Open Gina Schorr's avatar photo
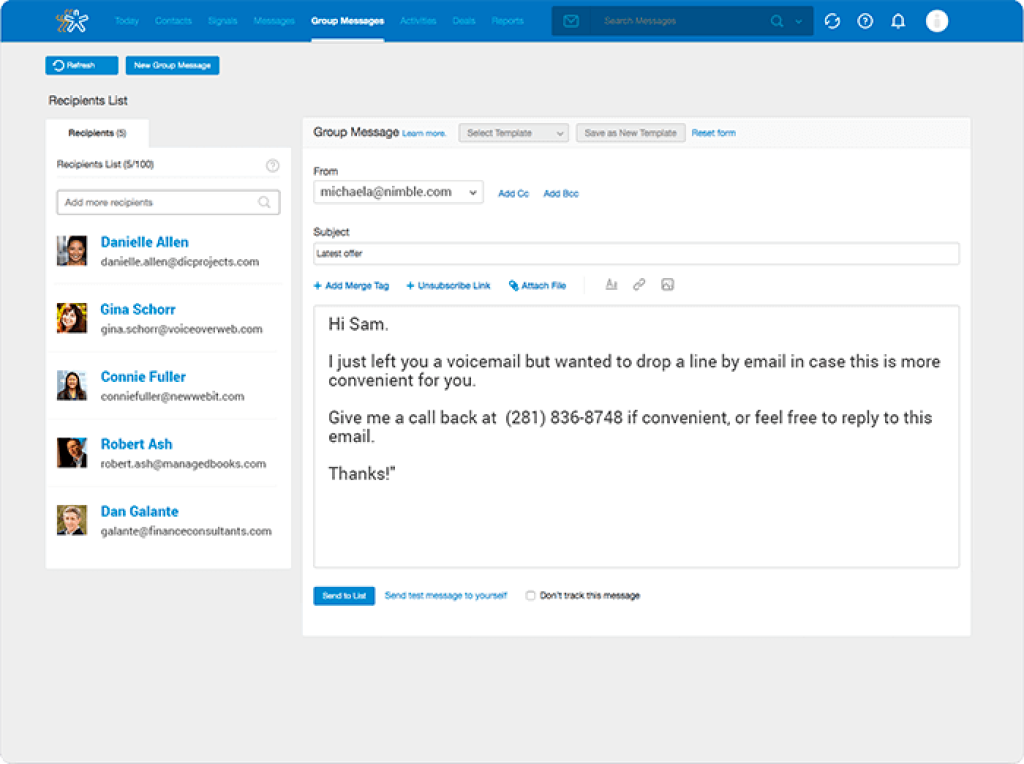This screenshot has width=1024, height=764. [x=72, y=318]
